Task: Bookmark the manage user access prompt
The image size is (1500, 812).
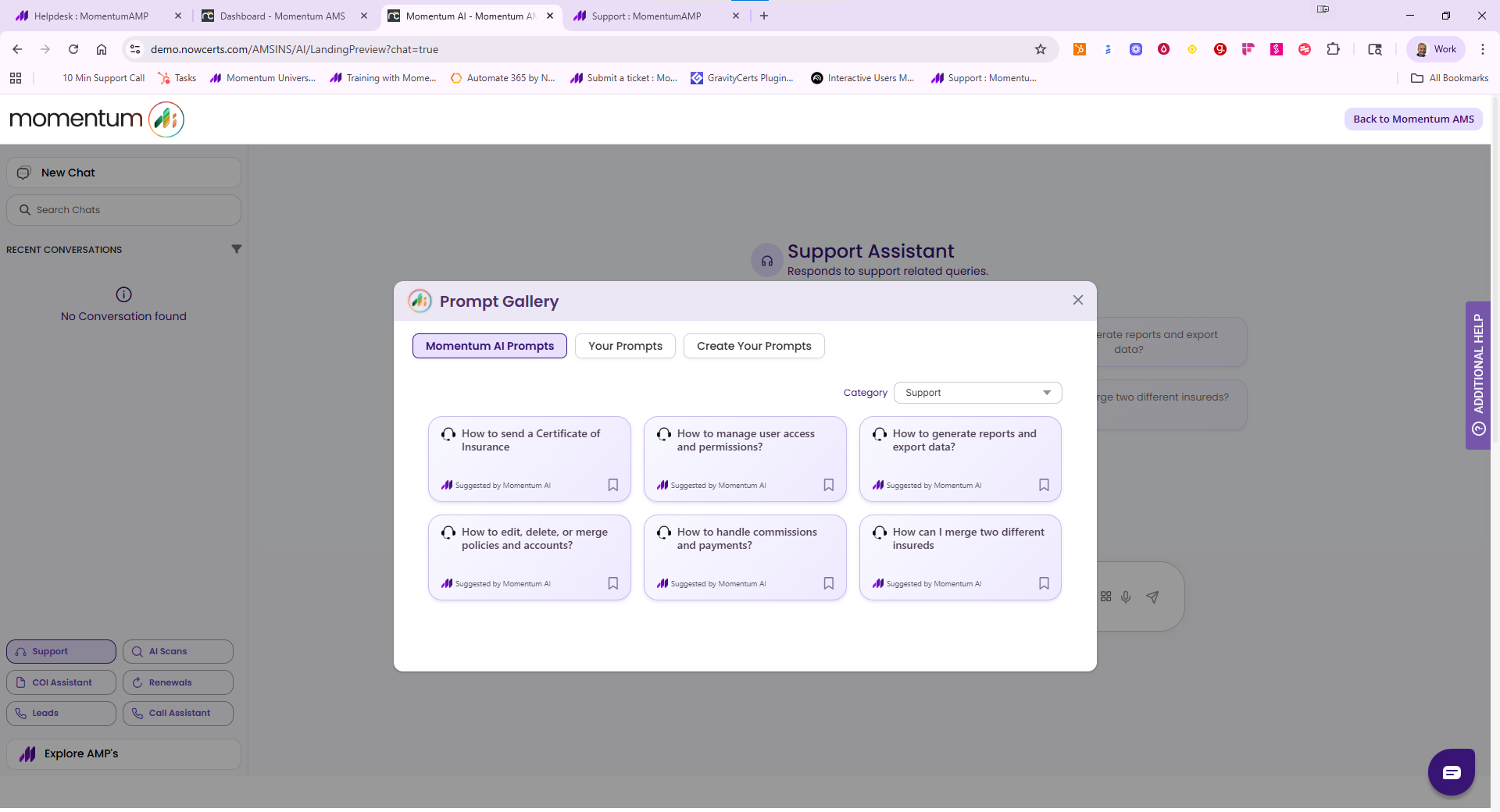Action: point(829,485)
